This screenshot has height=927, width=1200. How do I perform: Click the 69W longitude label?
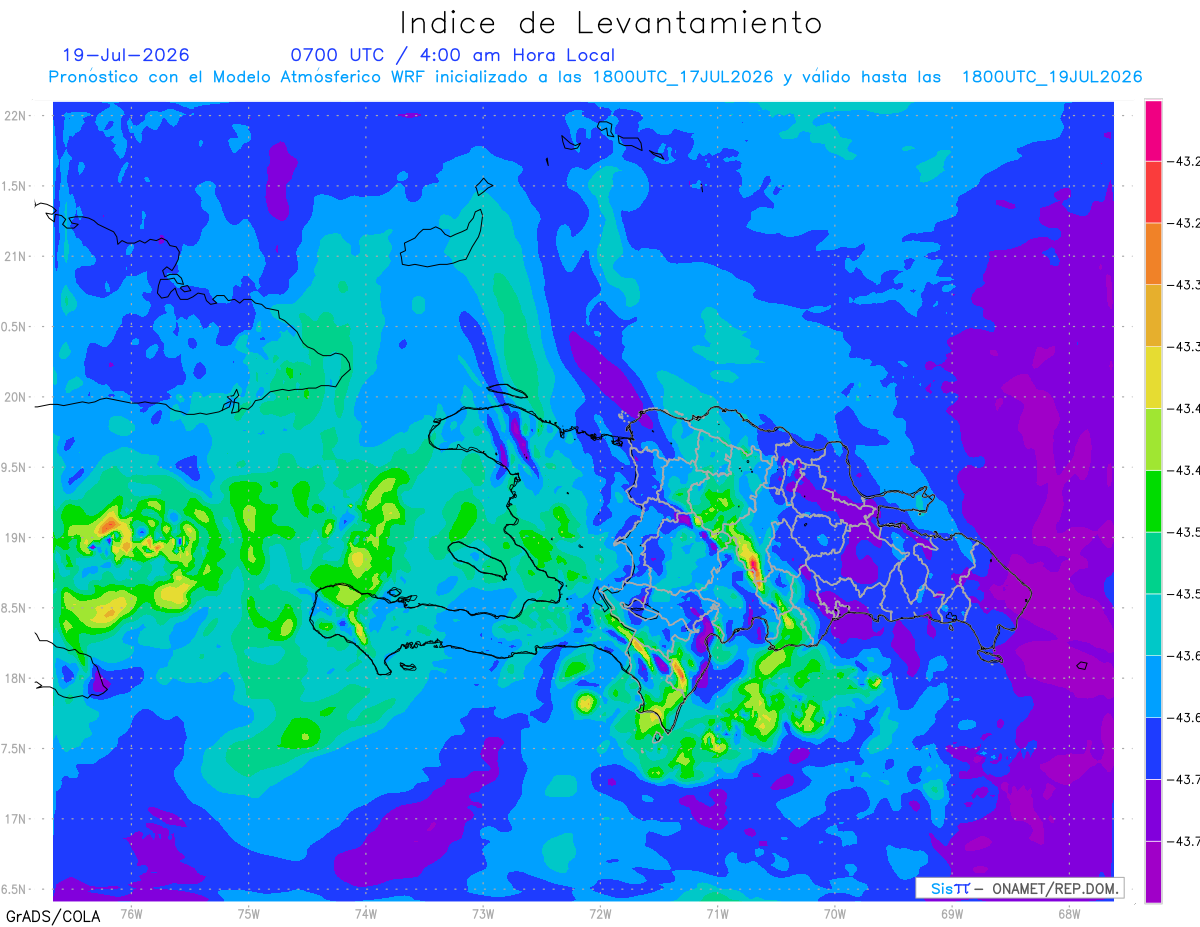tap(952, 913)
